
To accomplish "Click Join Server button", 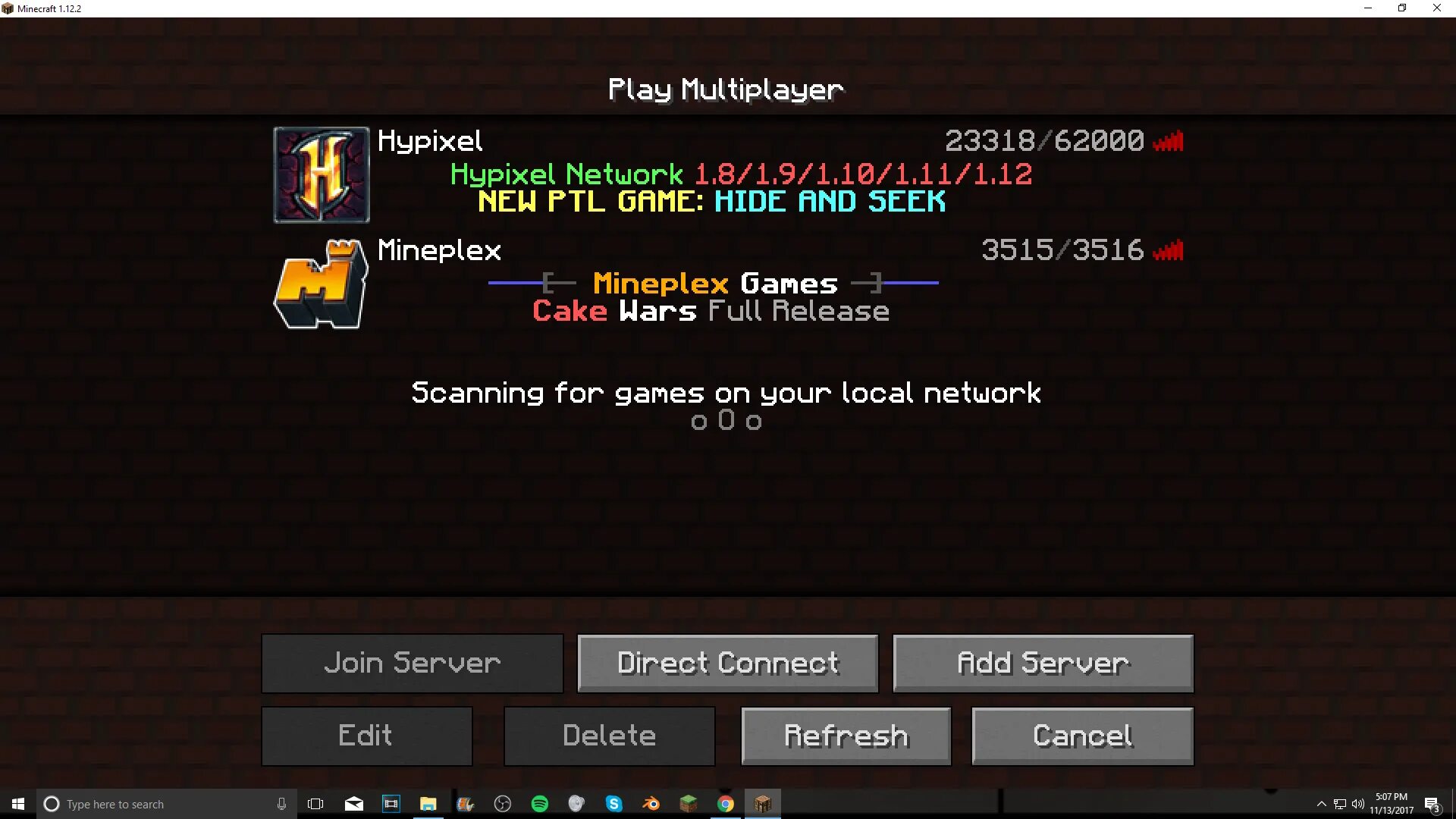I will pyautogui.click(x=411, y=662).
